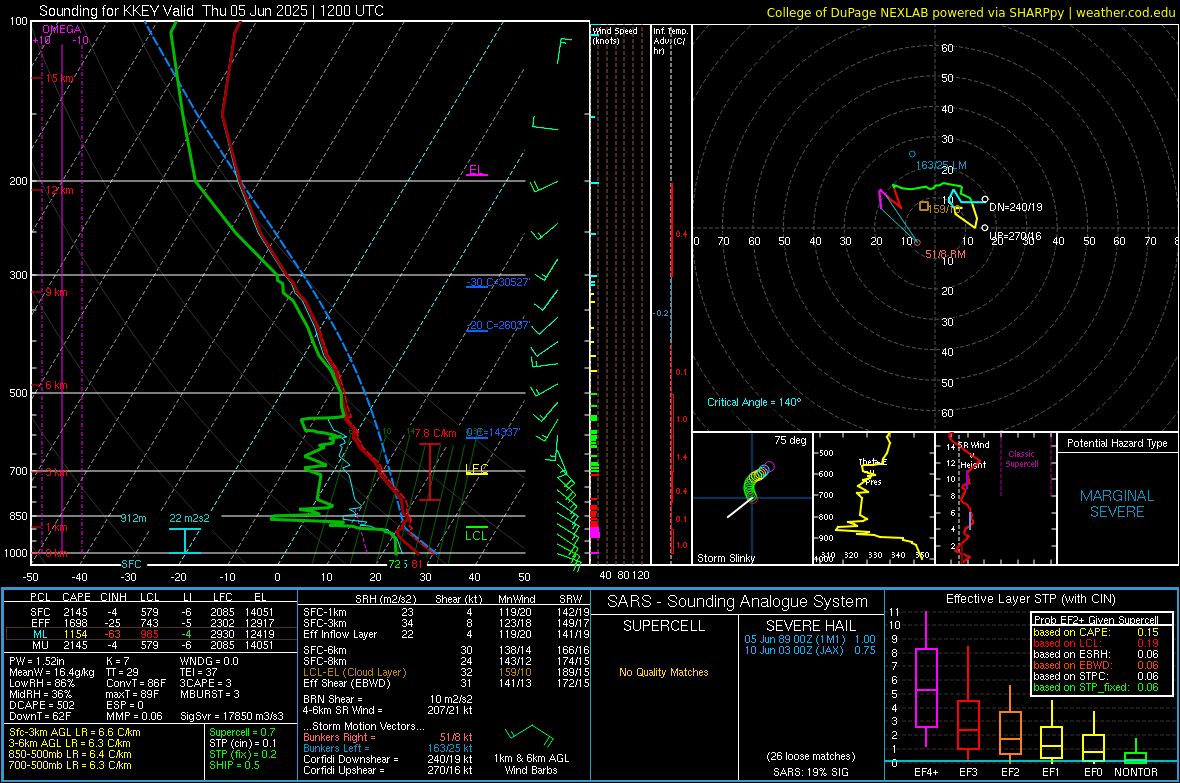Click the orange square marker on the hodograph
The width and height of the screenshot is (1180, 783).
click(x=923, y=206)
